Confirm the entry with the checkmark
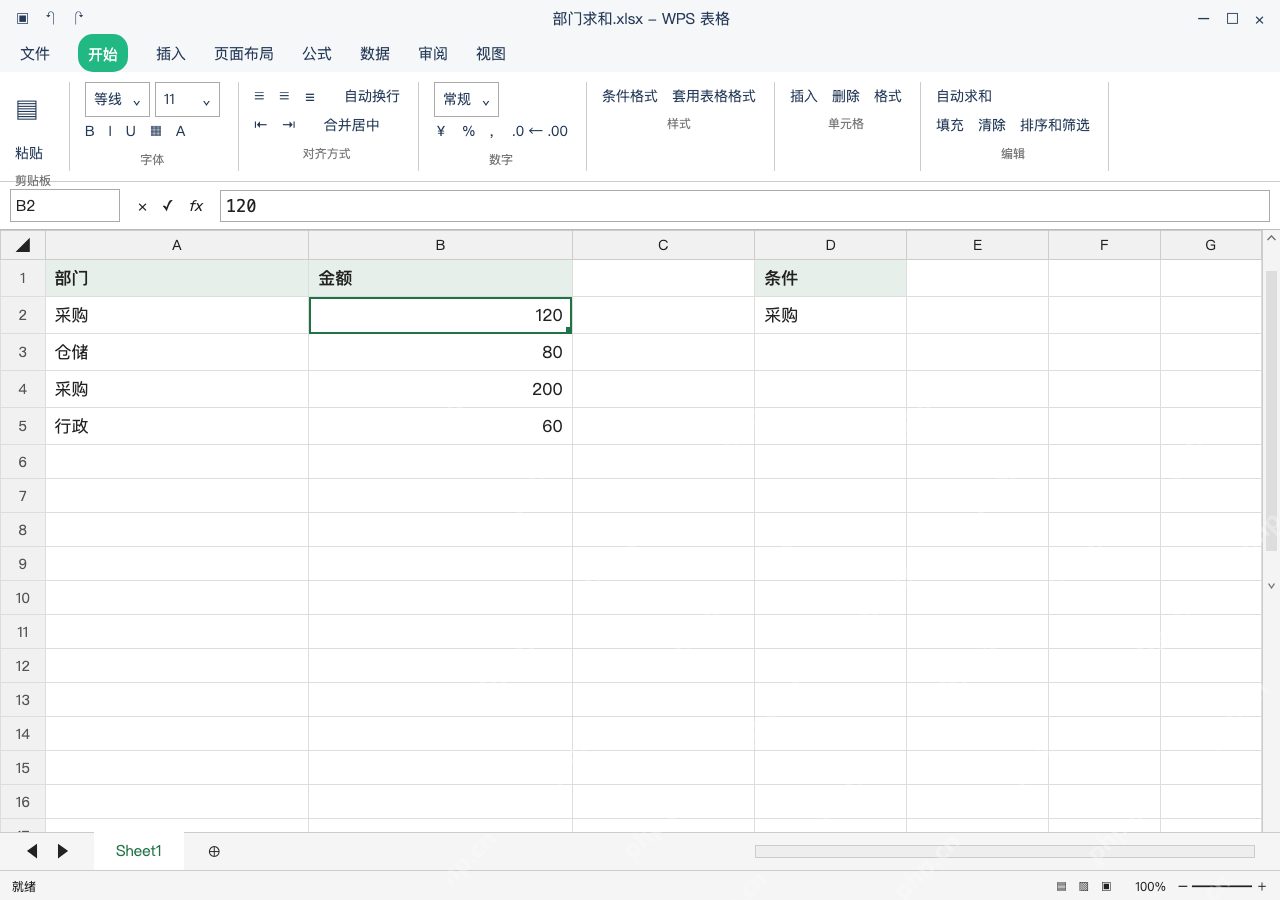 coord(167,206)
